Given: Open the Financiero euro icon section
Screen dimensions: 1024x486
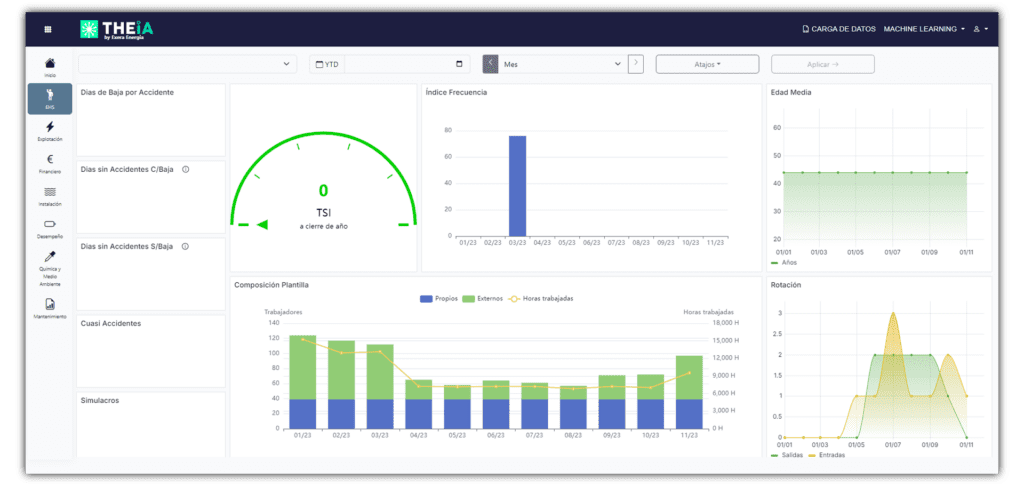Looking at the screenshot, I should 50,162.
